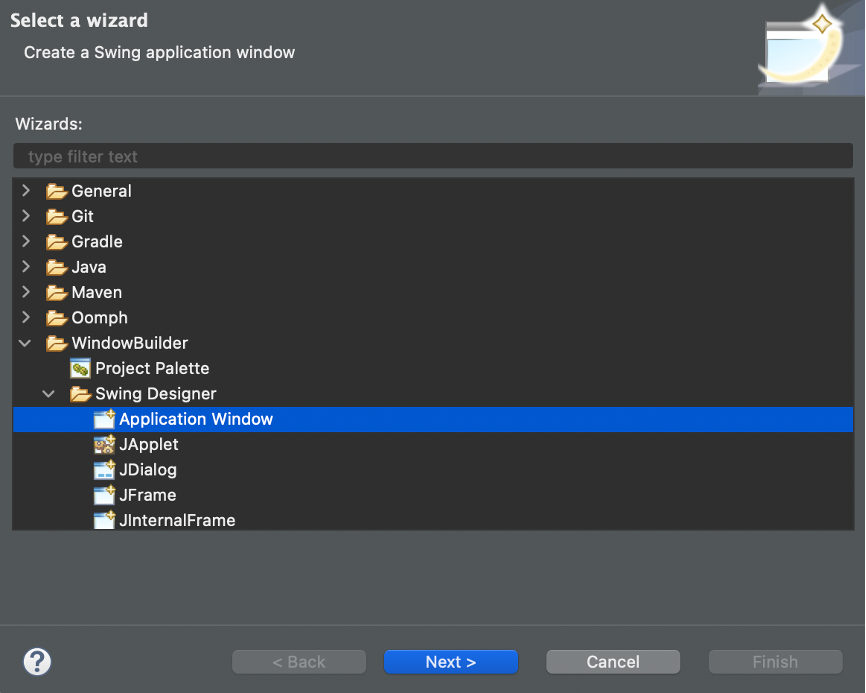866x693 pixels.
Task: Expand the Gradle category
Action: (25, 241)
